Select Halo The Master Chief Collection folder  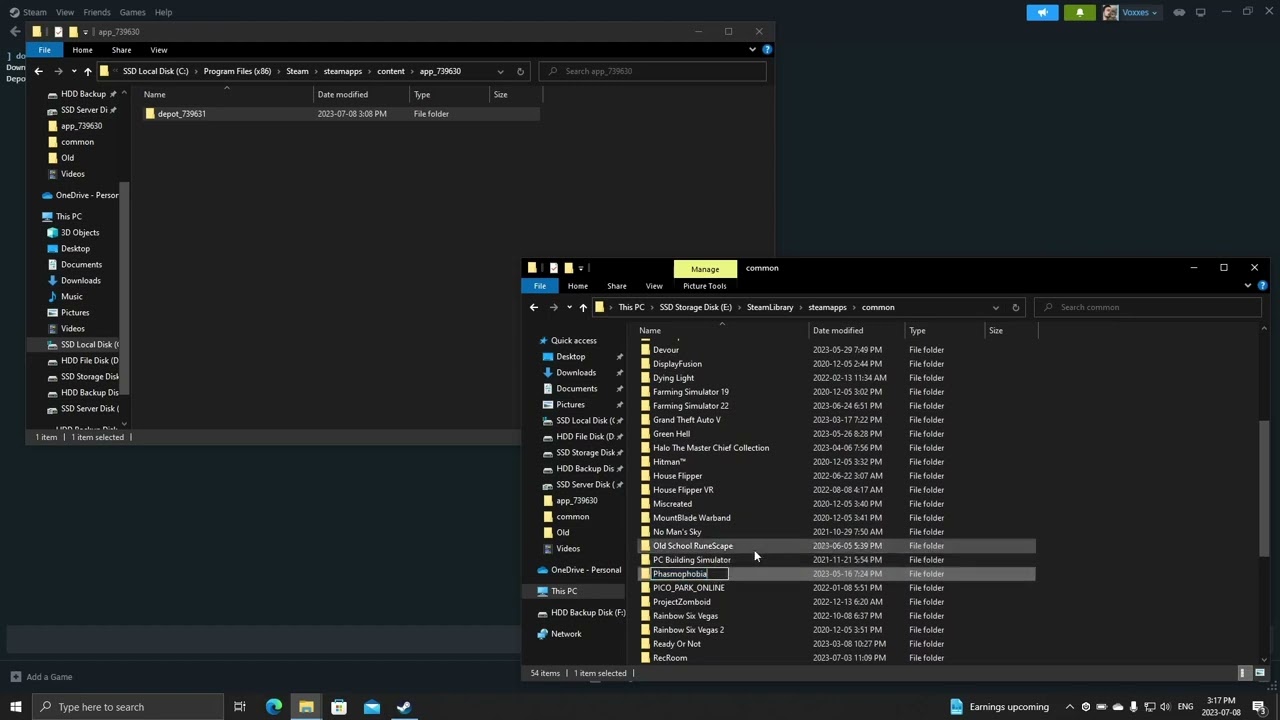pos(711,448)
